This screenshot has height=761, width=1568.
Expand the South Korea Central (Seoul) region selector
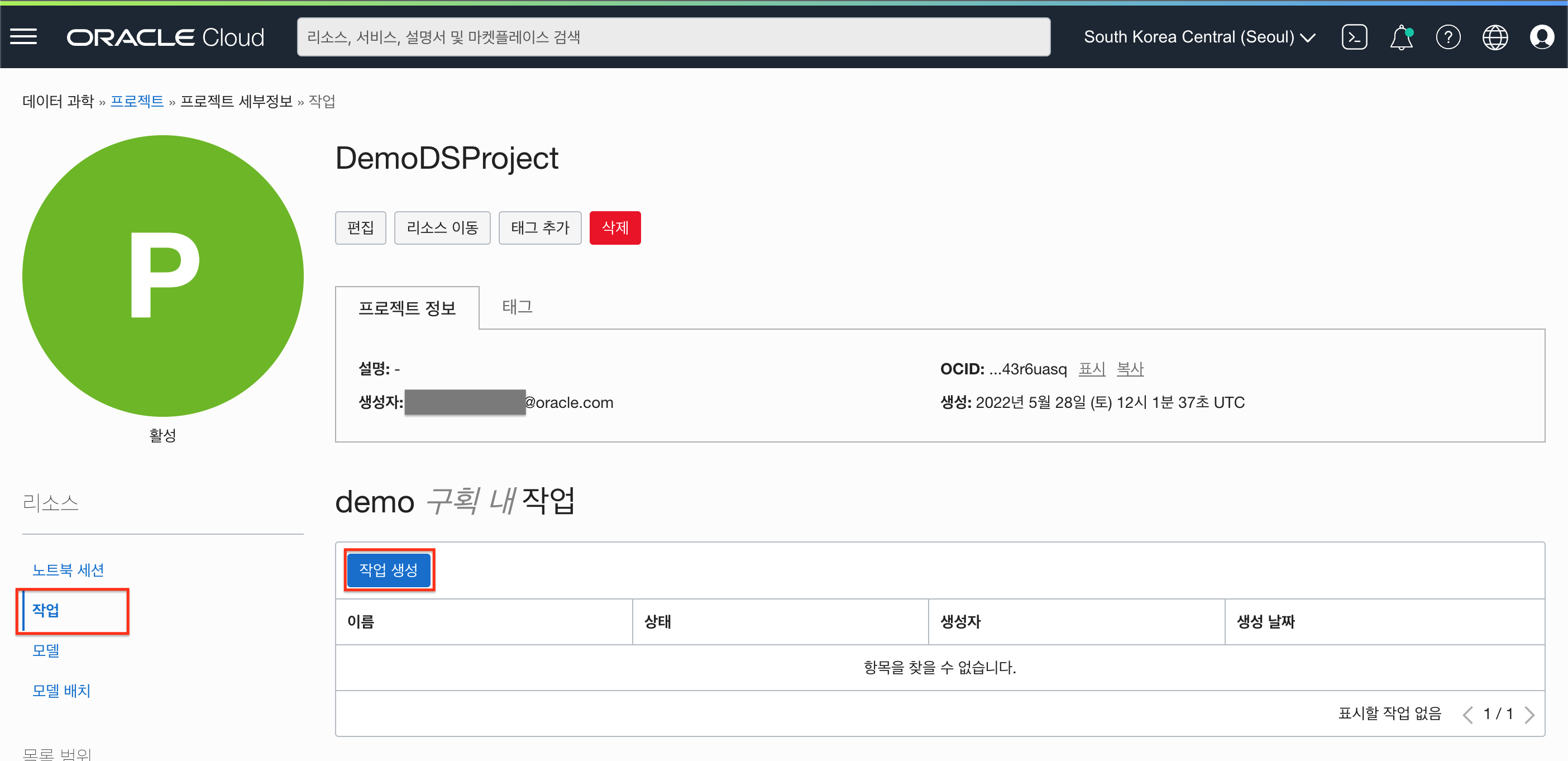(x=1199, y=37)
